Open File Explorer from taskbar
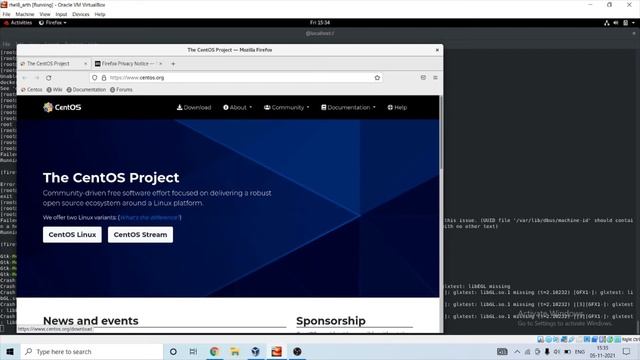This screenshot has width=640, height=360. (235, 351)
